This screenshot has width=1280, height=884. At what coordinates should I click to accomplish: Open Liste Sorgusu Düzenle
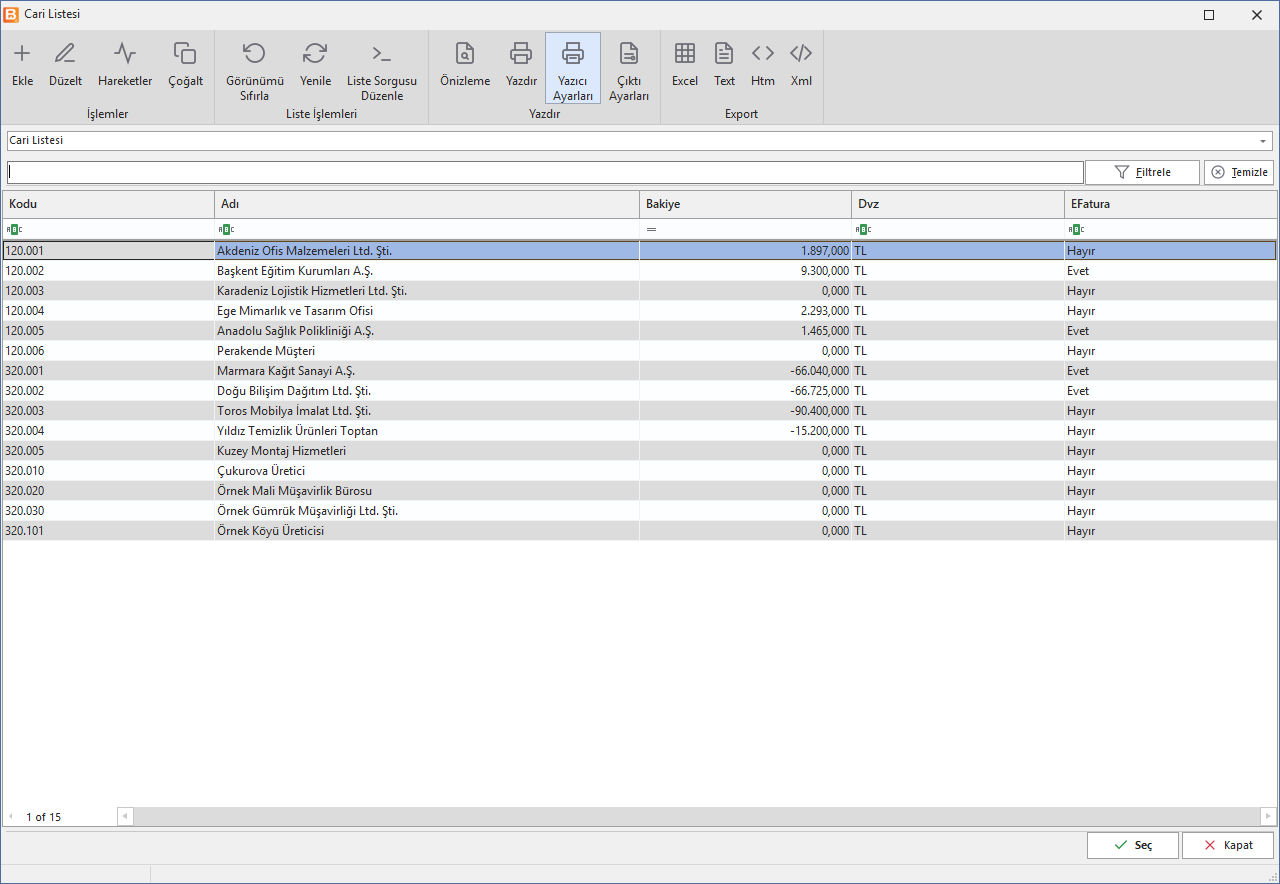point(382,70)
